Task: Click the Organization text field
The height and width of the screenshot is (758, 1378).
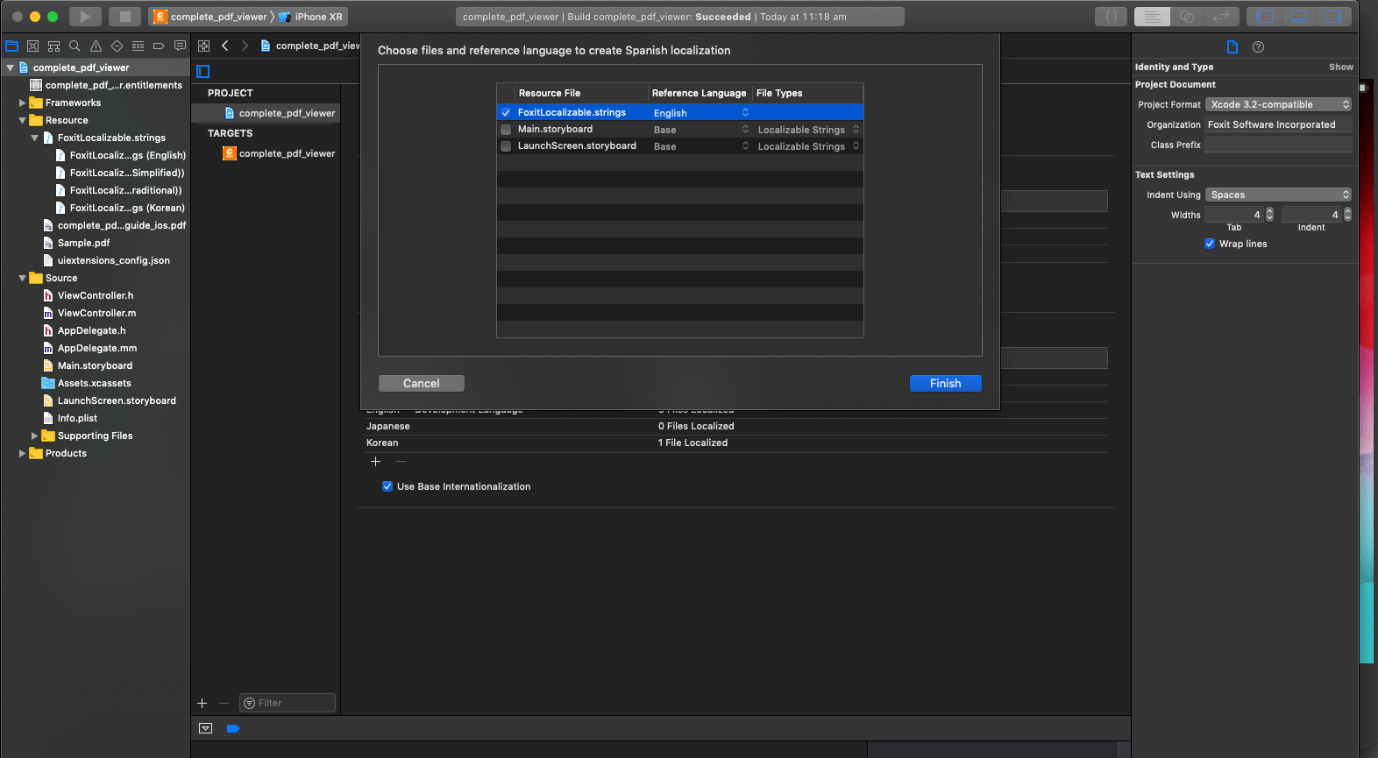Action: coord(1278,125)
